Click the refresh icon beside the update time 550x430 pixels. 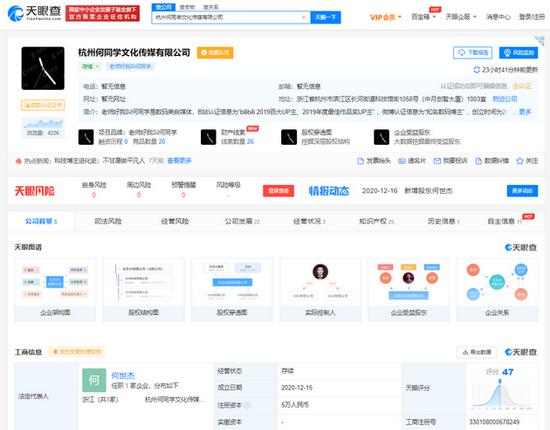[476, 70]
